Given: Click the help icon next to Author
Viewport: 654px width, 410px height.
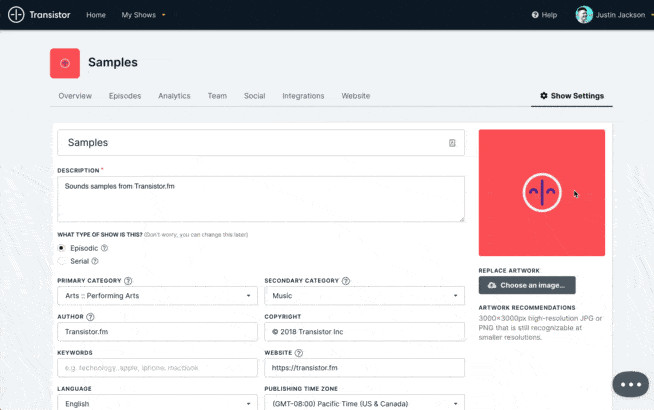Looking at the screenshot, I should 90,317.
